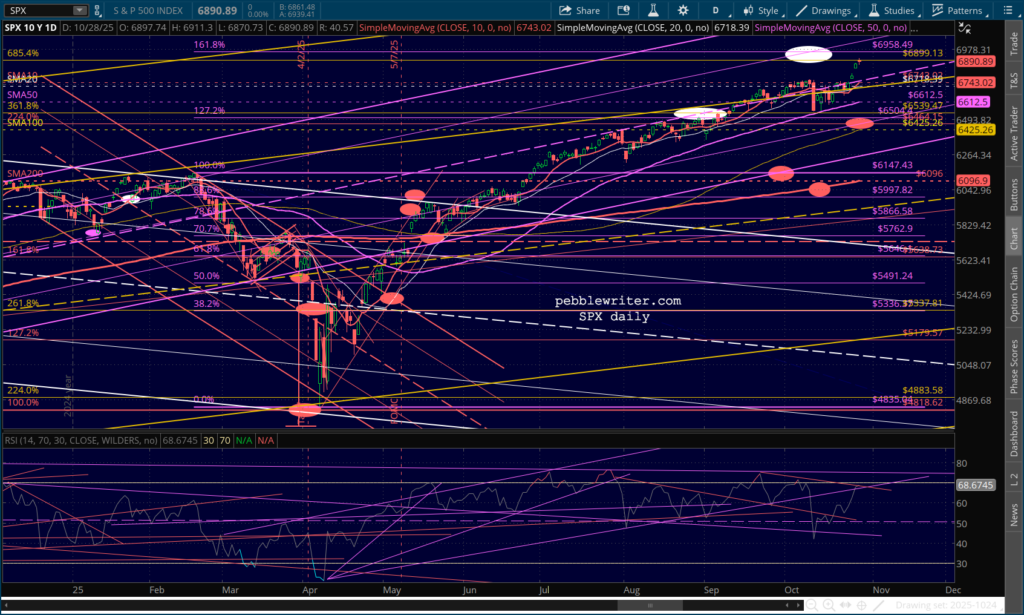1024x615 pixels.
Task: Click the S & P 500 INDEX name
Action: [148, 10]
